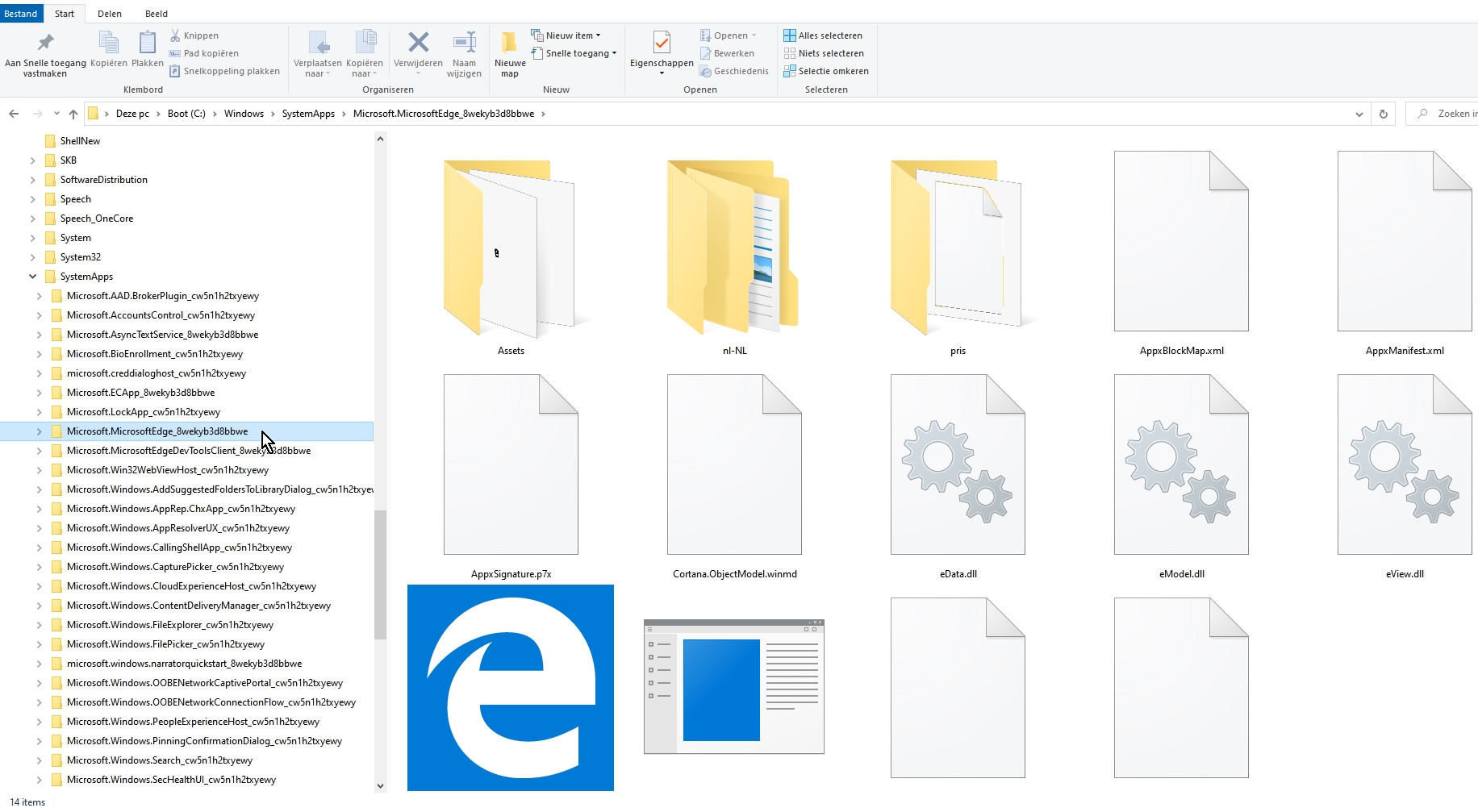
Task: Click the Naam wijzigen rename icon
Action: pyautogui.click(x=464, y=44)
